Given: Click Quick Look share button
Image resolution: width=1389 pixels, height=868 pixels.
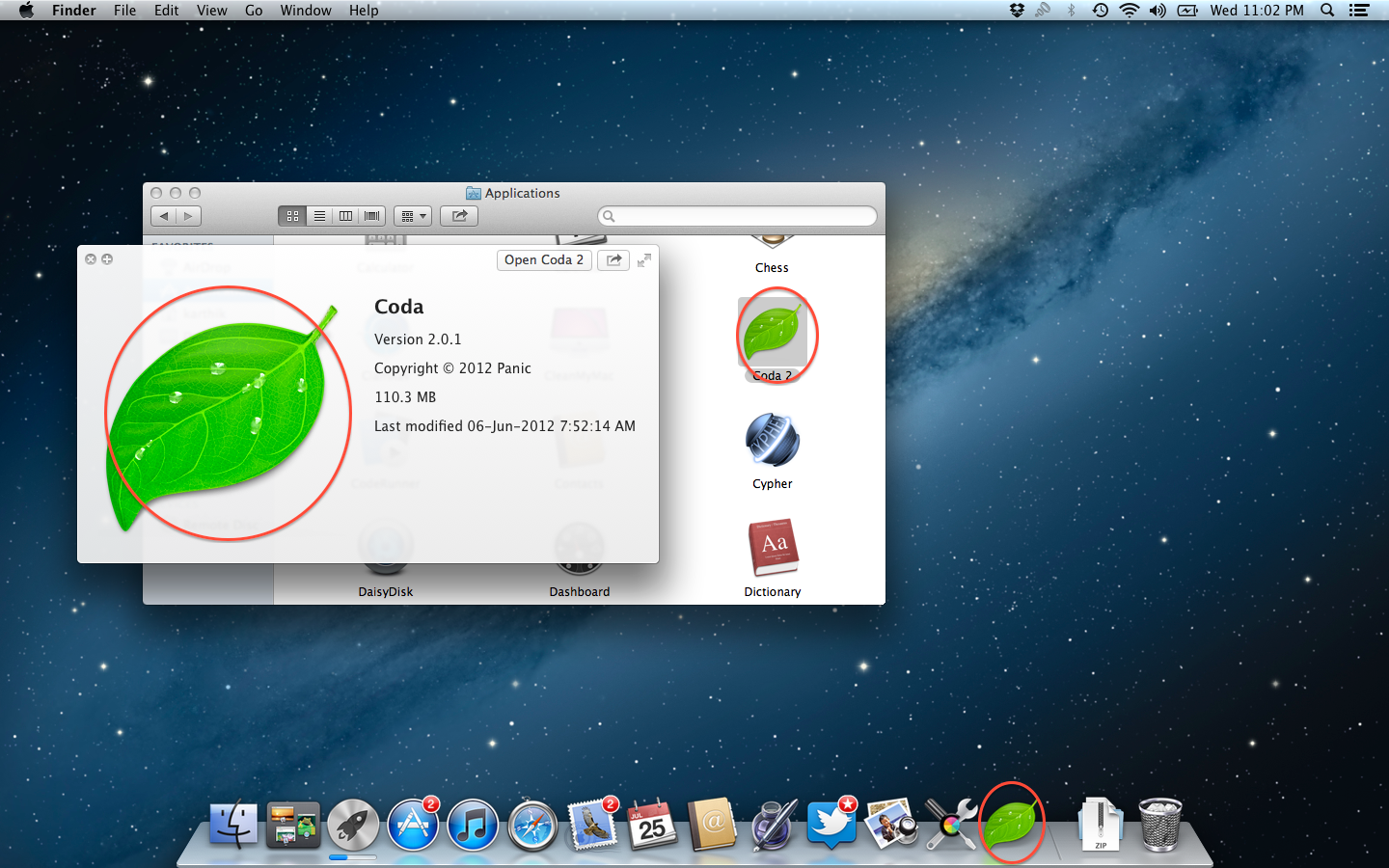Looking at the screenshot, I should pos(613,259).
